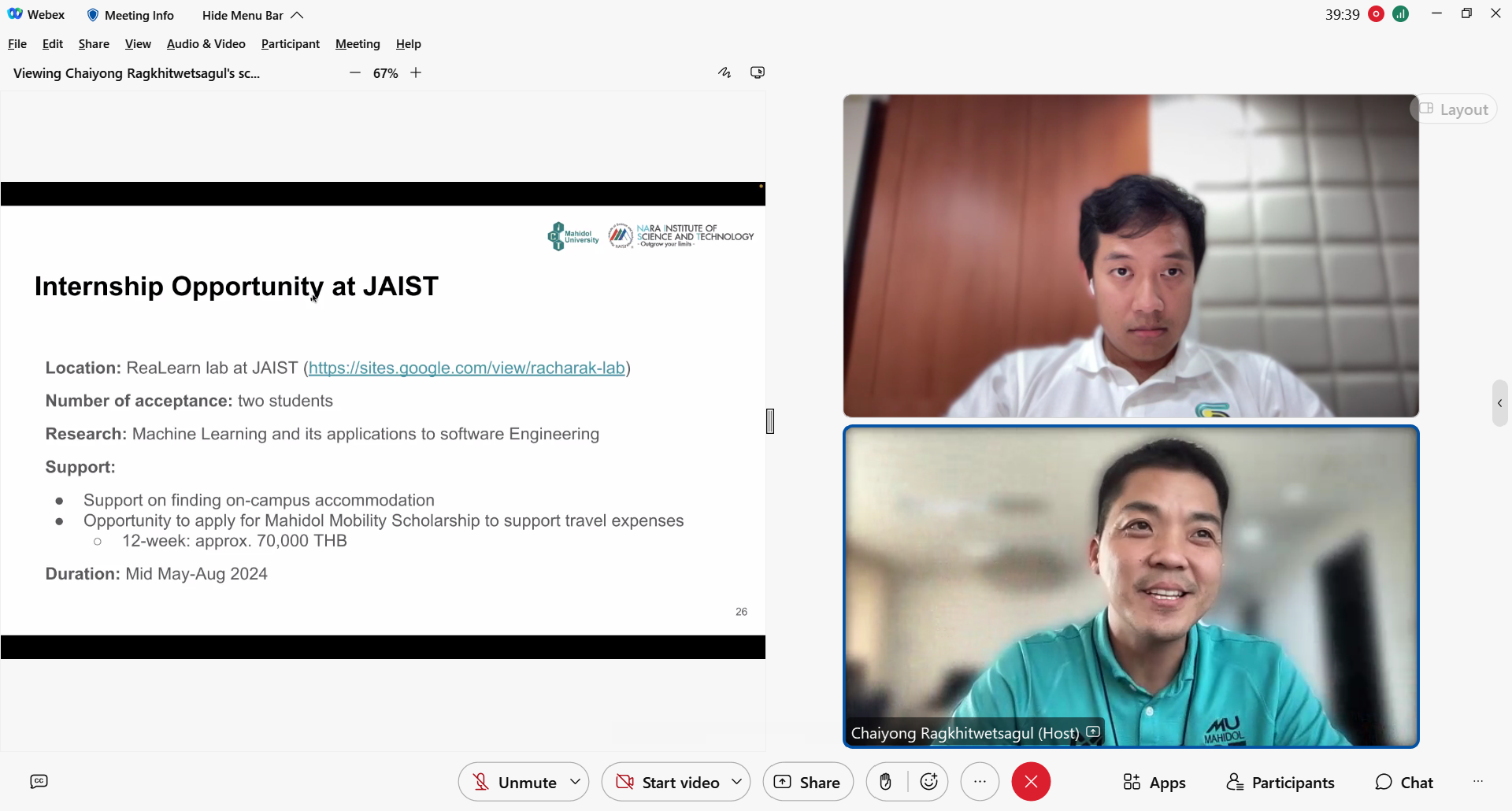Toggle the Participants panel
Screen dimensions: 1512x811
(x=1280, y=782)
